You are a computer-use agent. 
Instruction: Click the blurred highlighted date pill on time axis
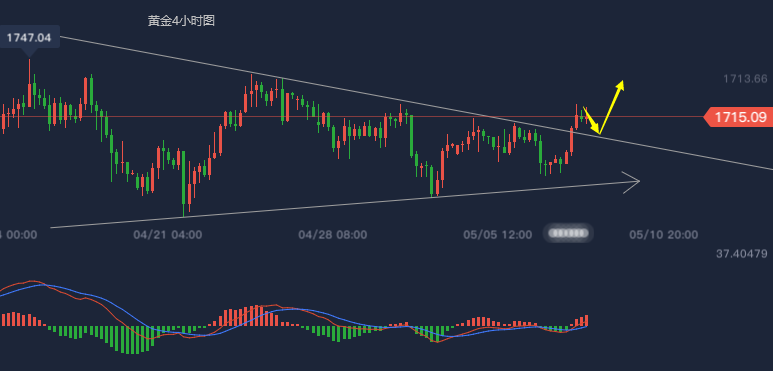tap(568, 233)
